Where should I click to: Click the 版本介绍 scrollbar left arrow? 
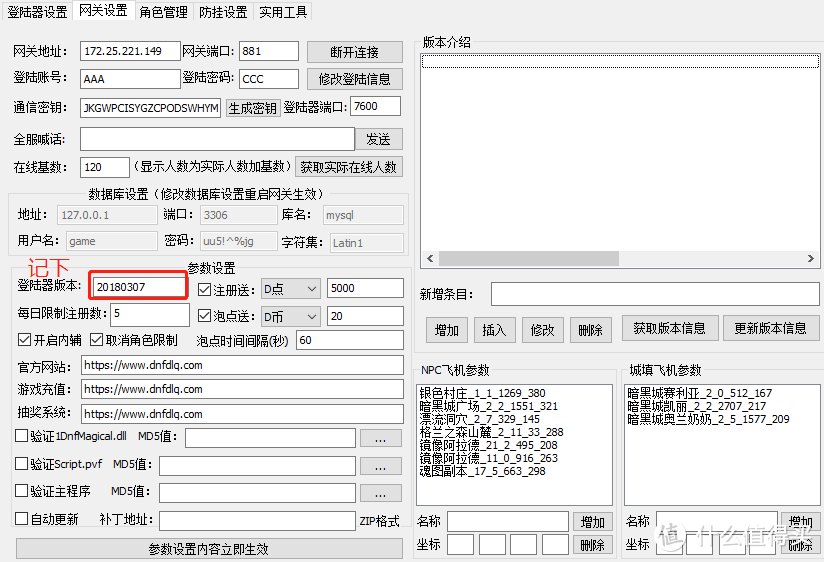click(x=430, y=258)
